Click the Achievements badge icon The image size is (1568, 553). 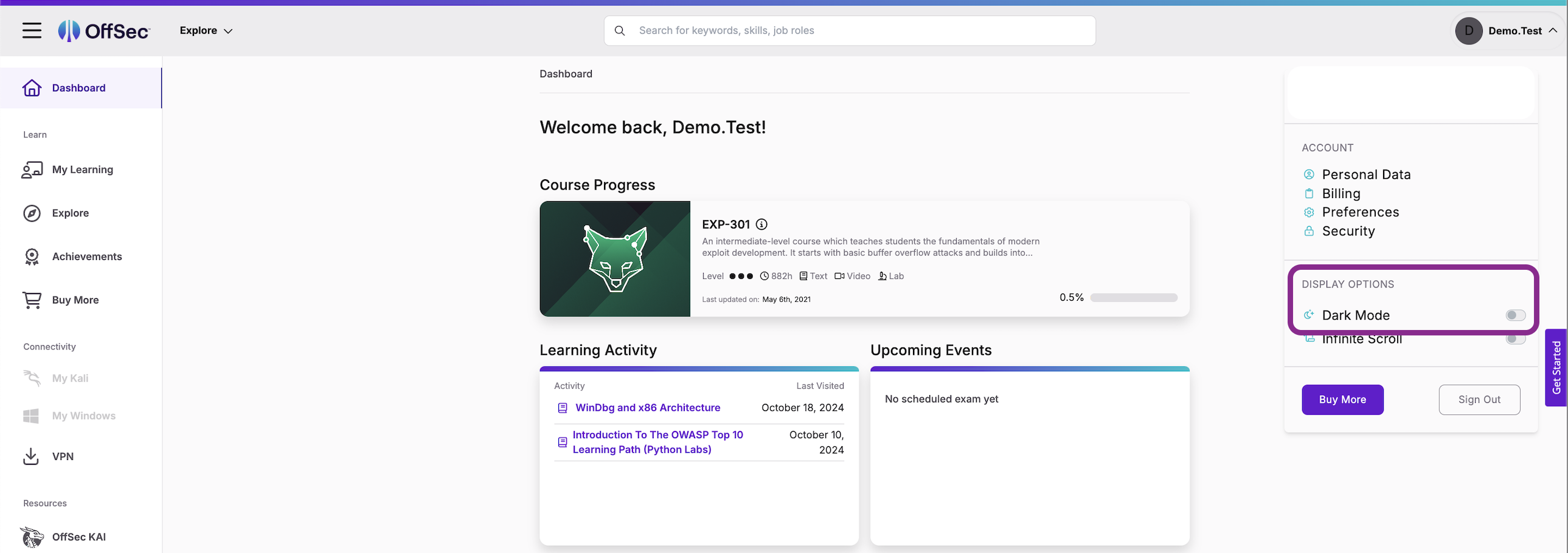click(32, 256)
